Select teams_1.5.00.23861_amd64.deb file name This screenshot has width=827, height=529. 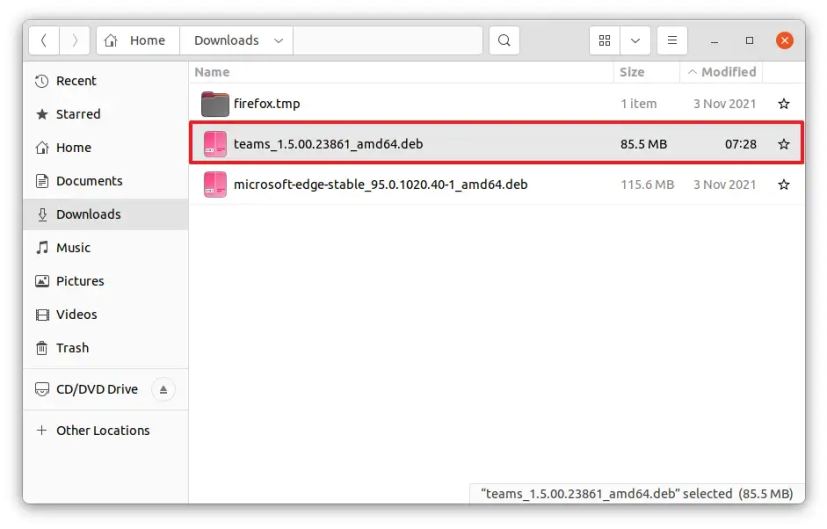point(328,144)
